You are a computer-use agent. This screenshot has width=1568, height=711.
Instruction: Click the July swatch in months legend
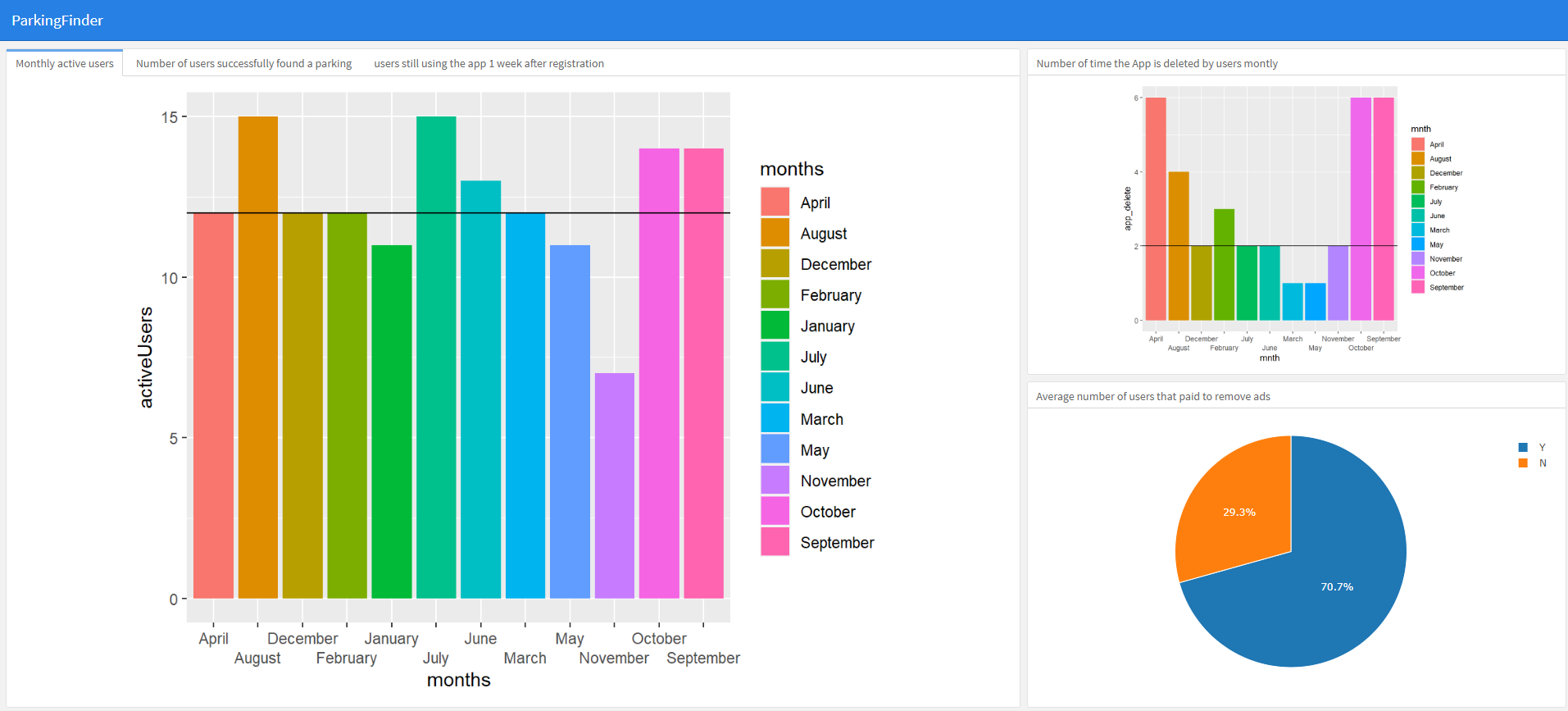[x=775, y=357]
